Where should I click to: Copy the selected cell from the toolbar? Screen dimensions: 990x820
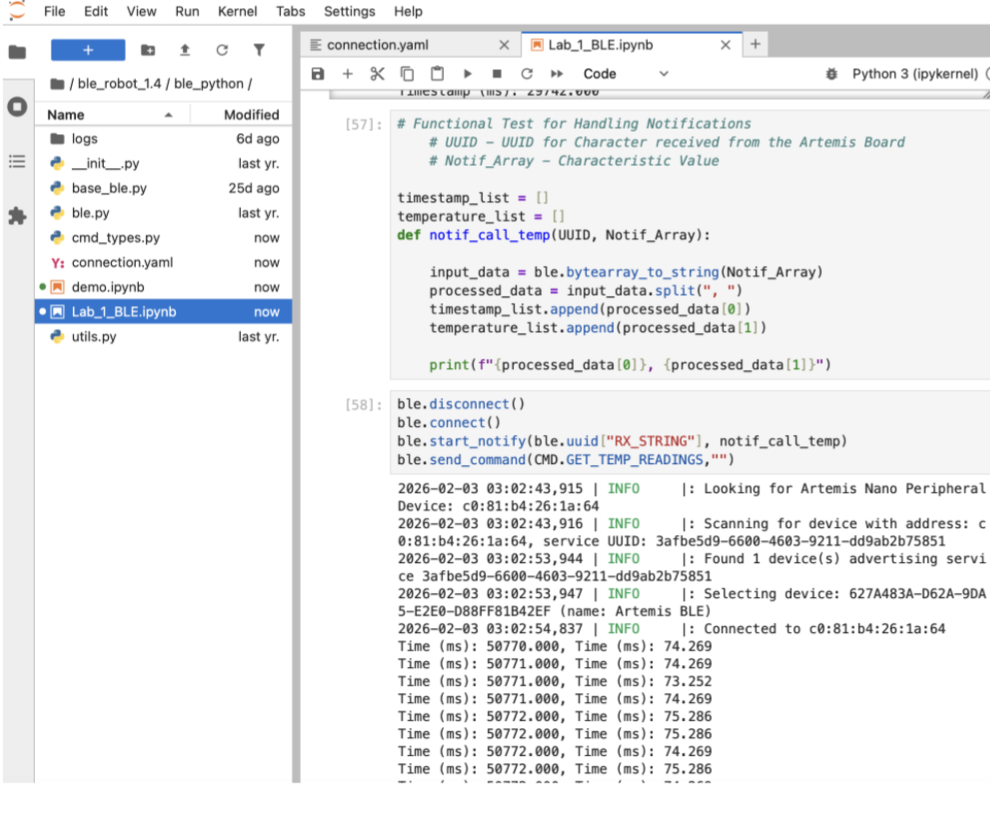(x=407, y=74)
